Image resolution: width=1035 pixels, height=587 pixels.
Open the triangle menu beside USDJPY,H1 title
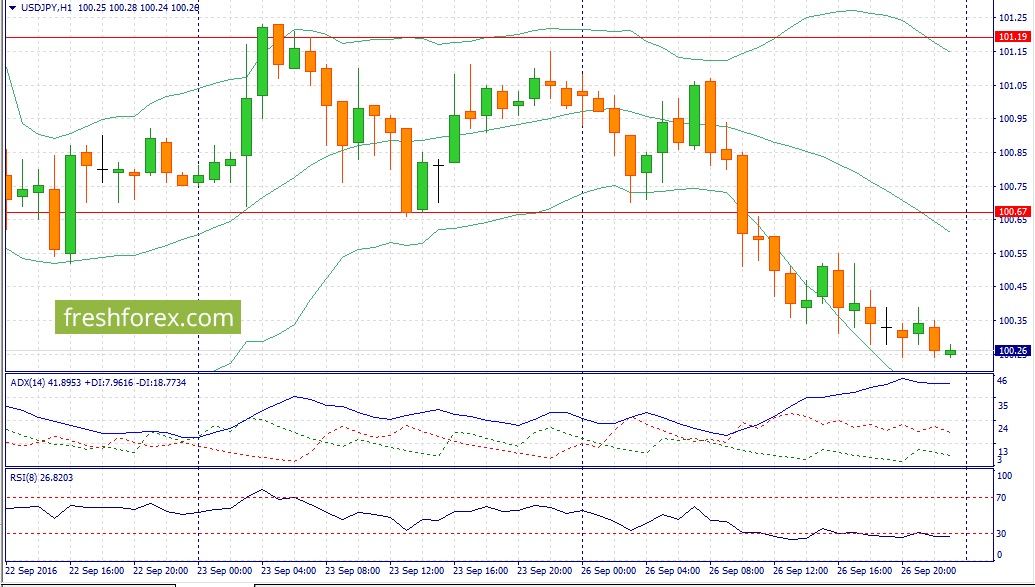11,7
